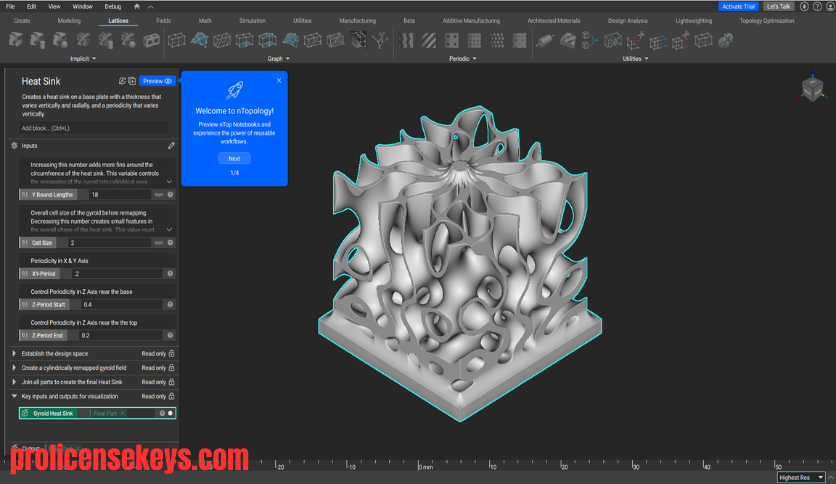836x484 pixels.
Task: Click the help icon for Y Bound Lengths
Action: click(170, 195)
